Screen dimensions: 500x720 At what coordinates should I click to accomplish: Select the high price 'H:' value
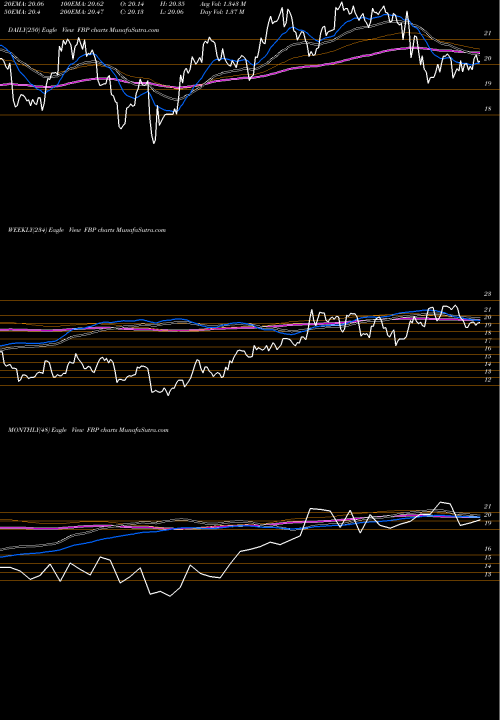173,4
